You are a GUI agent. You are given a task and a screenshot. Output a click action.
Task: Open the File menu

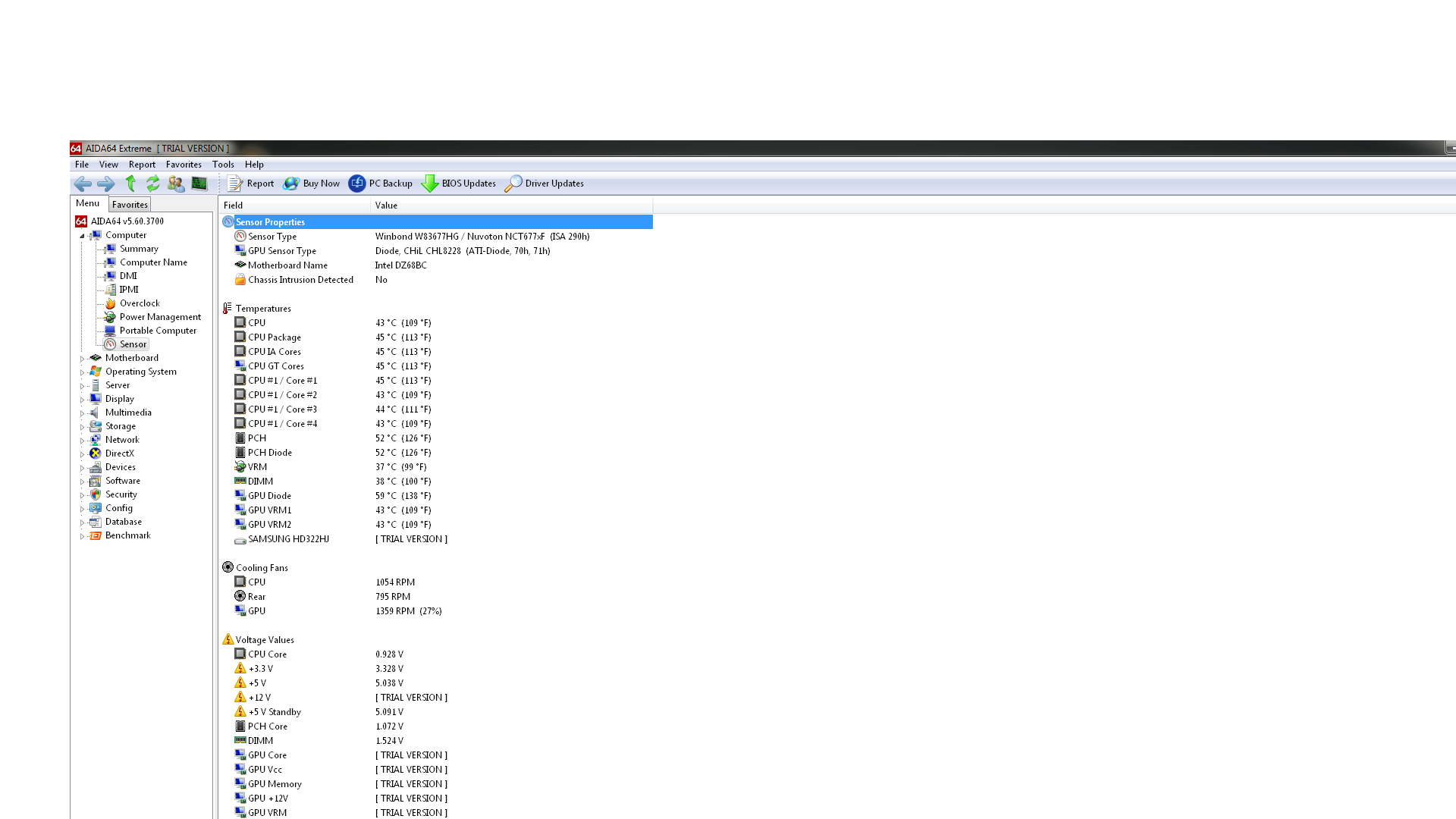82,165
